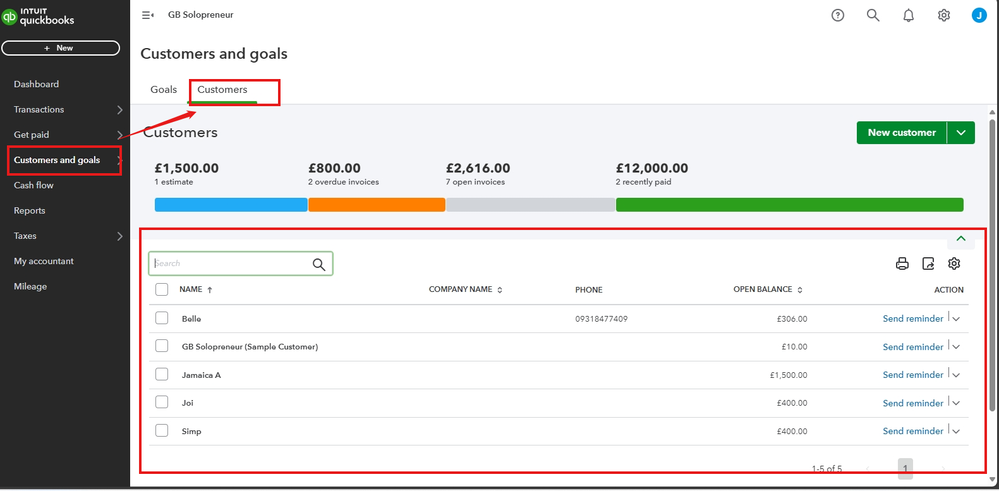Open the top bar settings gear
The height and width of the screenshot is (491, 999).
(944, 15)
